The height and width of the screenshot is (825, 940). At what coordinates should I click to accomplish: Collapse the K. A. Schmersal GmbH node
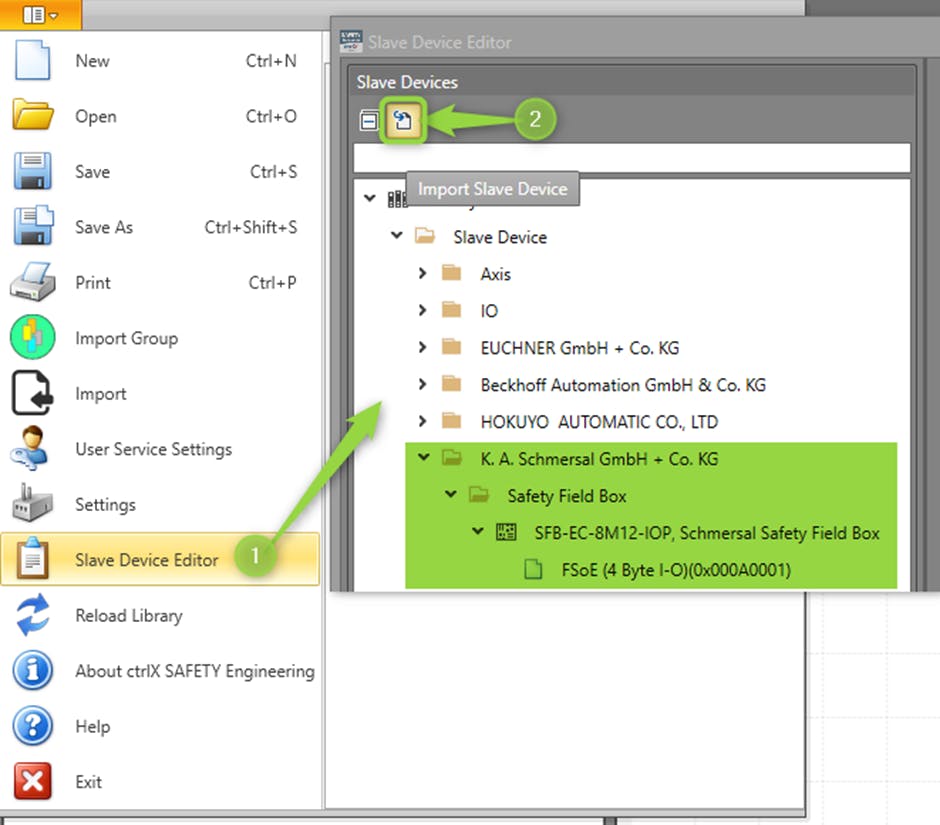click(423, 458)
